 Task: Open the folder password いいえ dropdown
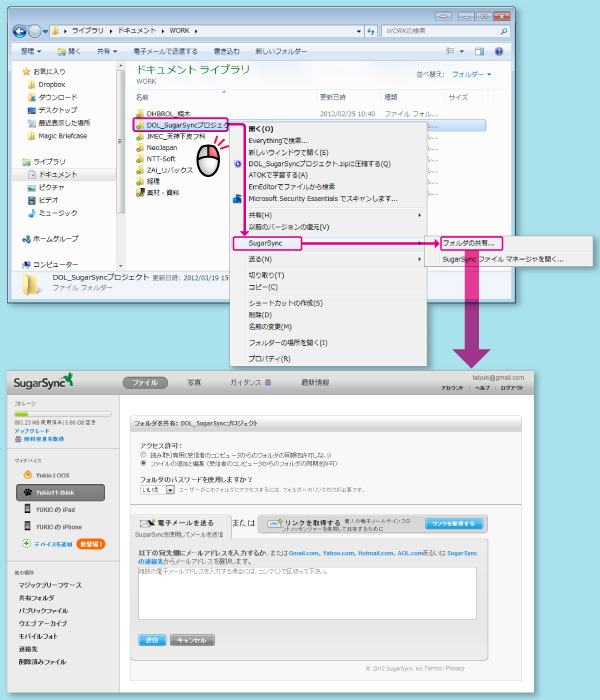coord(157,490)
